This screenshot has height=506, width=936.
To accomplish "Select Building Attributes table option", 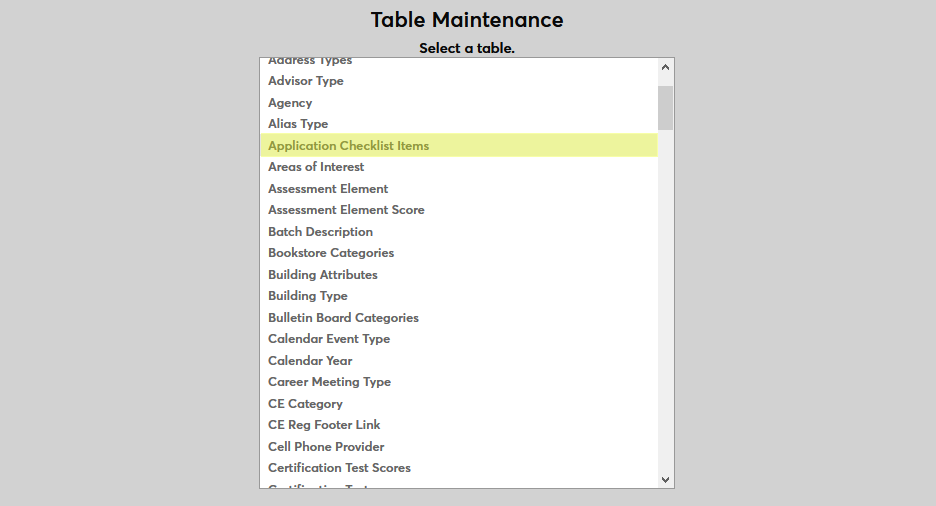I will point(323,275).
